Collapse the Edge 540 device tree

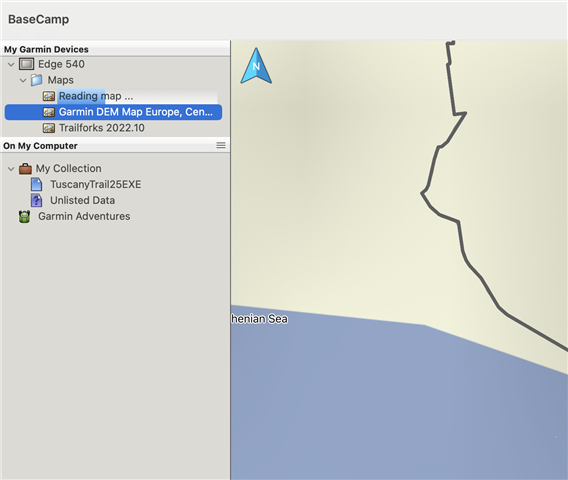click(11, 64)
